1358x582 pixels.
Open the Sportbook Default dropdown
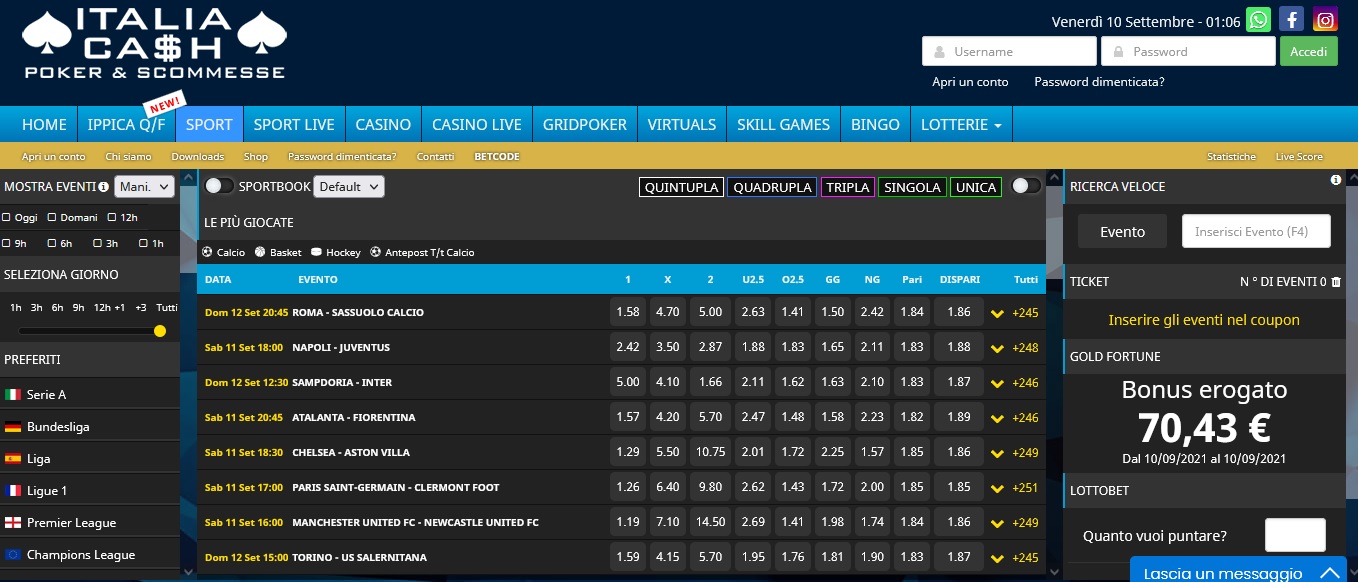coord(349,187)
